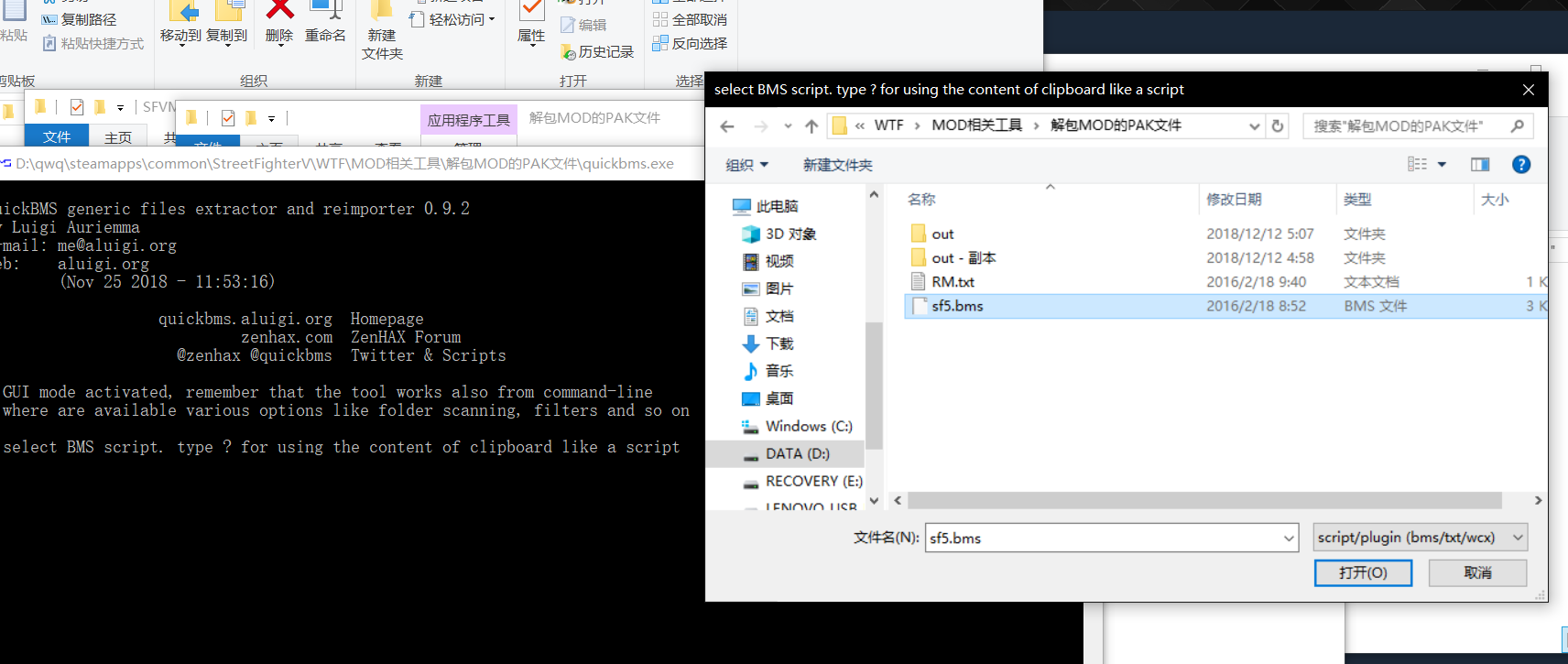Toggle the preview pane in the dialog
This screenshot has height=664, width=1568.
pos(1480,165)
